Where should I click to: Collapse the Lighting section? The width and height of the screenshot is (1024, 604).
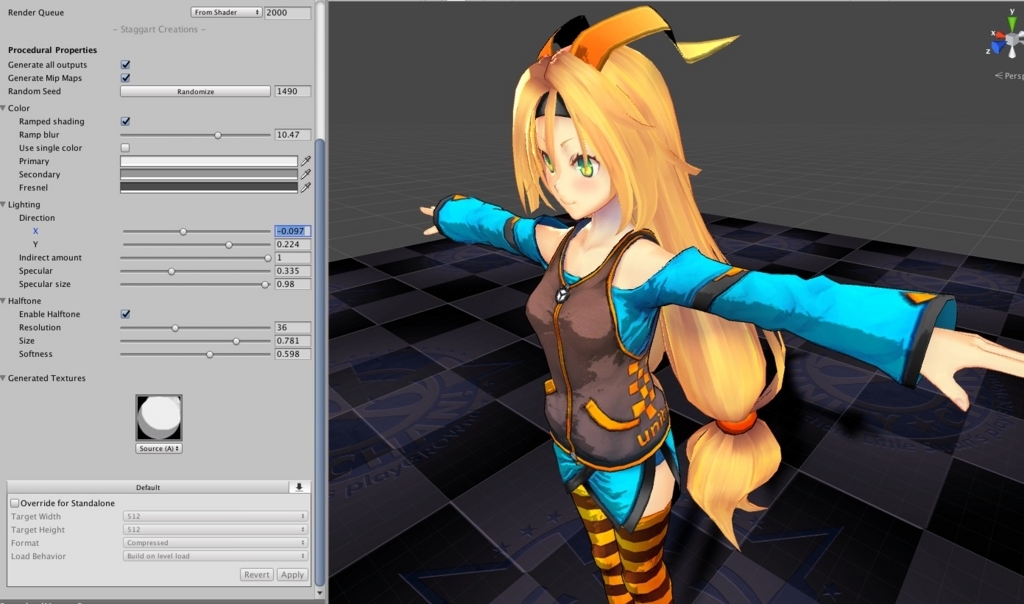(3, 204)
